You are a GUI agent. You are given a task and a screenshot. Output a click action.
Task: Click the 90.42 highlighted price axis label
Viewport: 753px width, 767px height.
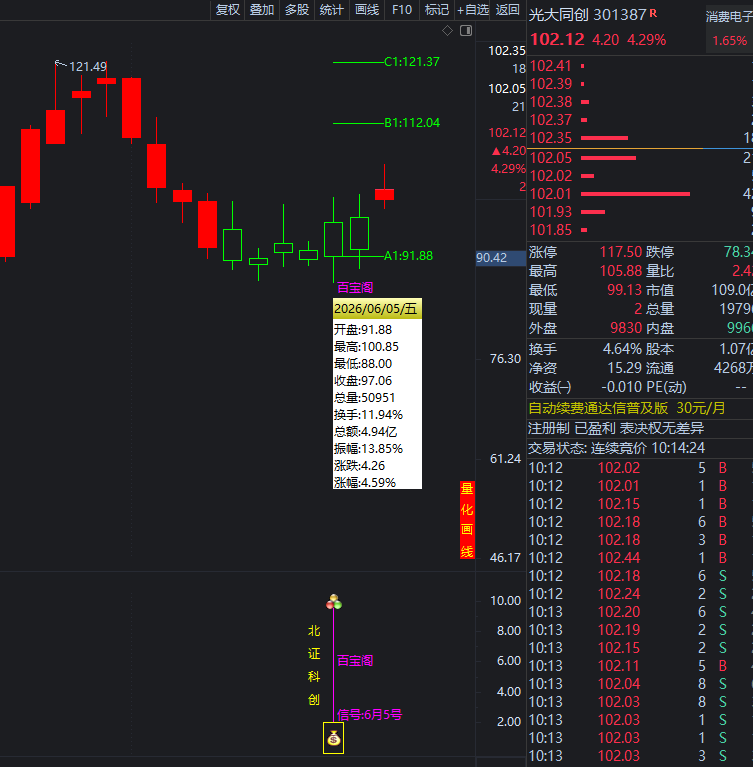click(500, 258)
